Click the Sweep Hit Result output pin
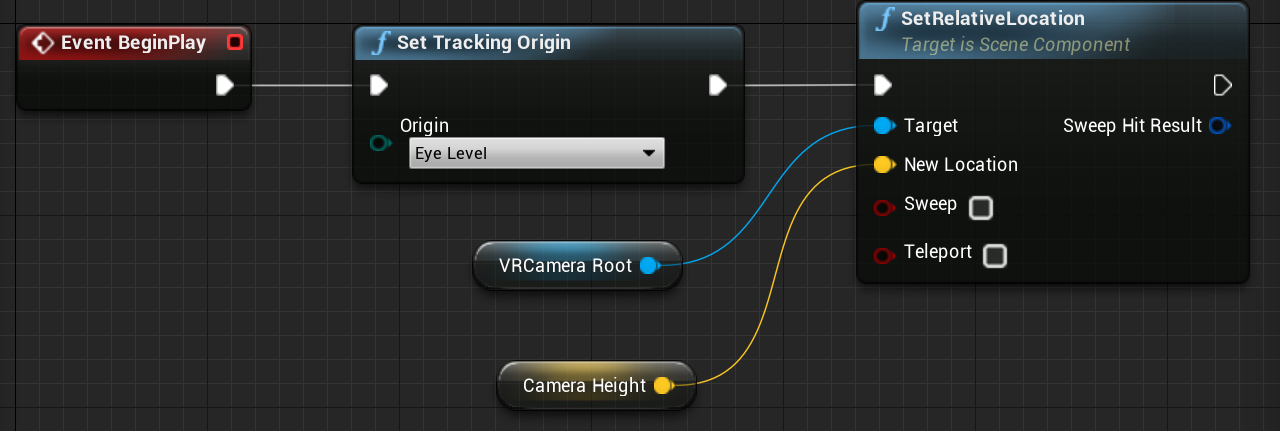This screenshot has width=1280, height=431. pos(1219,126)
